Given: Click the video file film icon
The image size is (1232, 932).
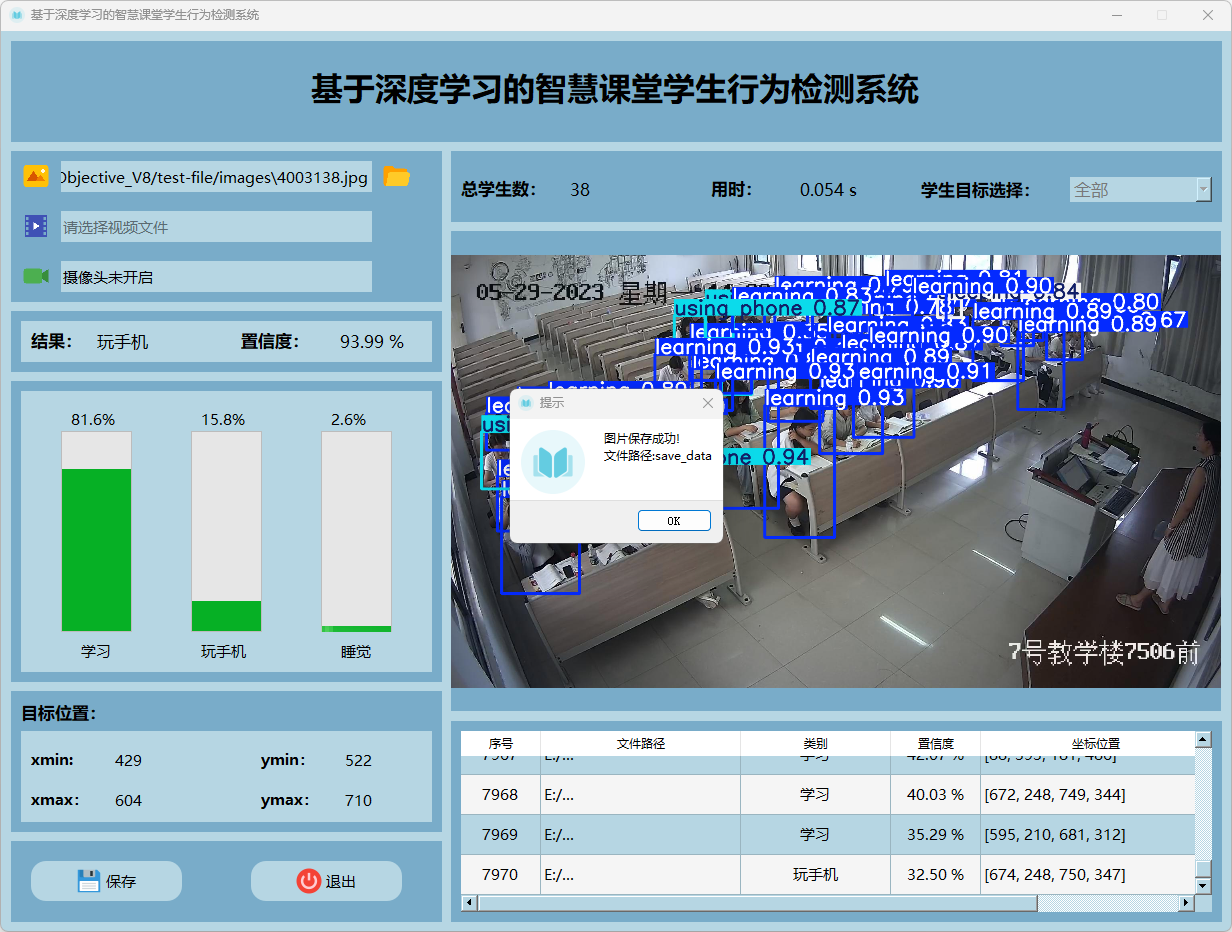Looking at the screenshot, I should (x=36, y=226).
